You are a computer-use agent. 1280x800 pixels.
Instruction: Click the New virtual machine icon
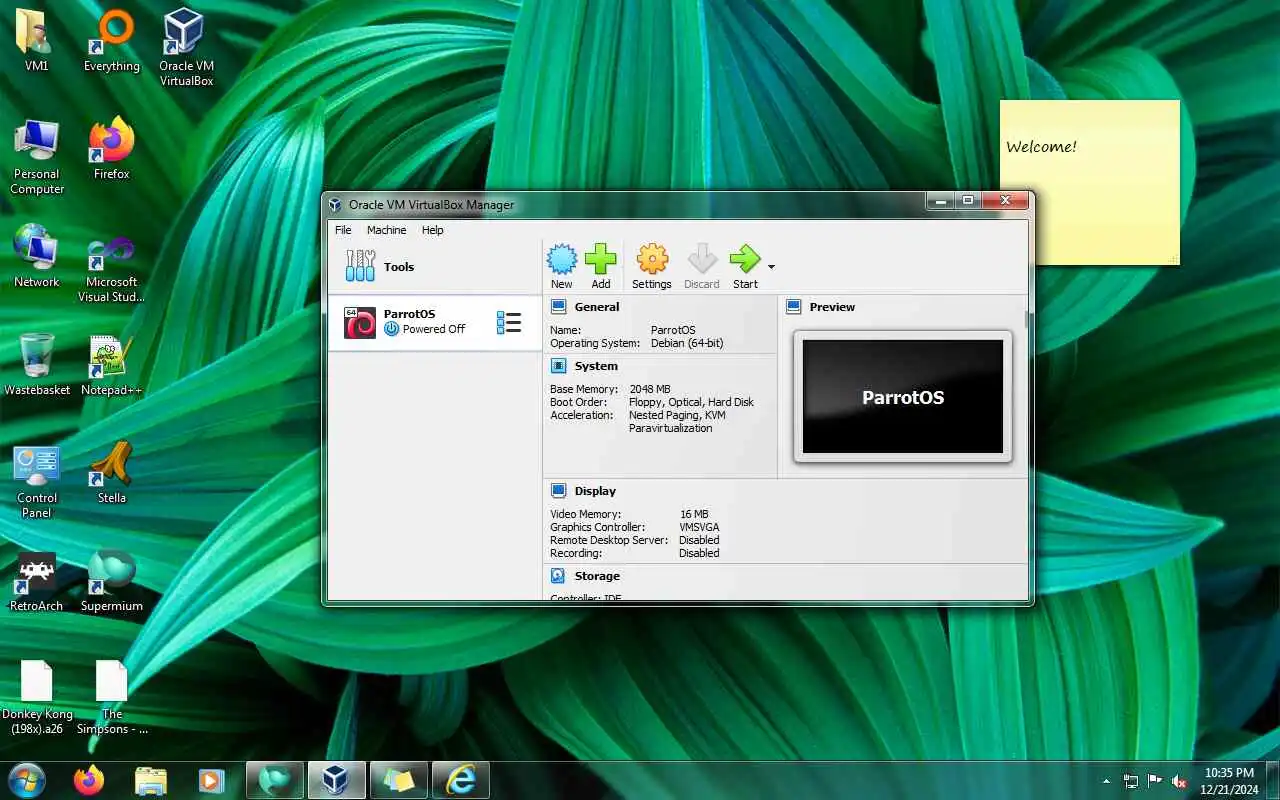562,260
